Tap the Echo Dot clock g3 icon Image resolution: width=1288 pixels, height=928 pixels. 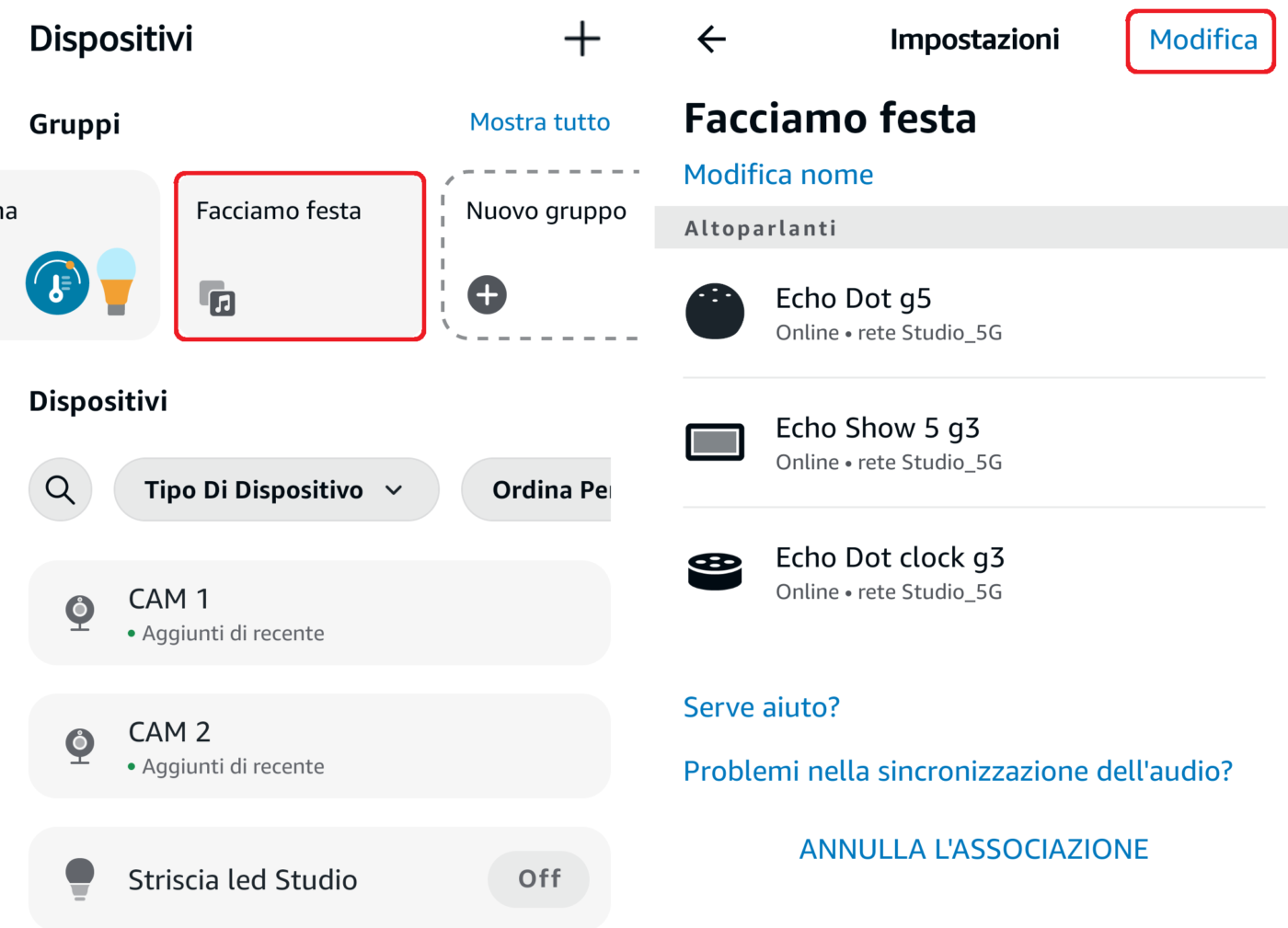click(715, 570)
